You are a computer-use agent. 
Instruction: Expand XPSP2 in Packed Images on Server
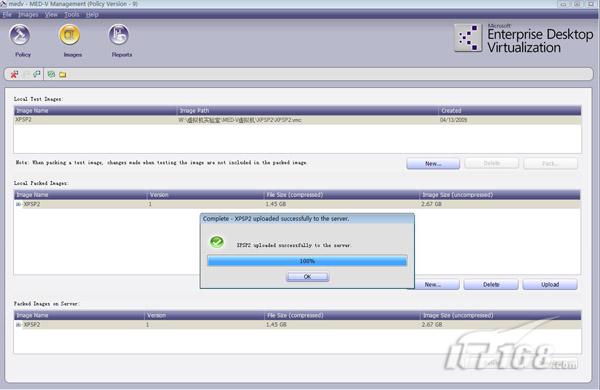pos(18,325)
